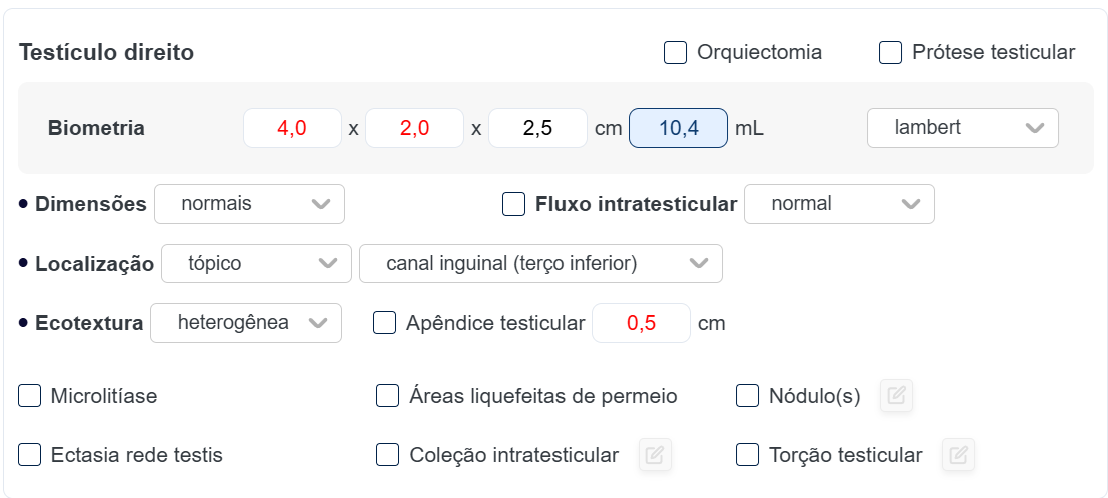Click edit icon beside Coleção intratesticular
This screenshot has height=498, width=1108.
coord(655,455)
